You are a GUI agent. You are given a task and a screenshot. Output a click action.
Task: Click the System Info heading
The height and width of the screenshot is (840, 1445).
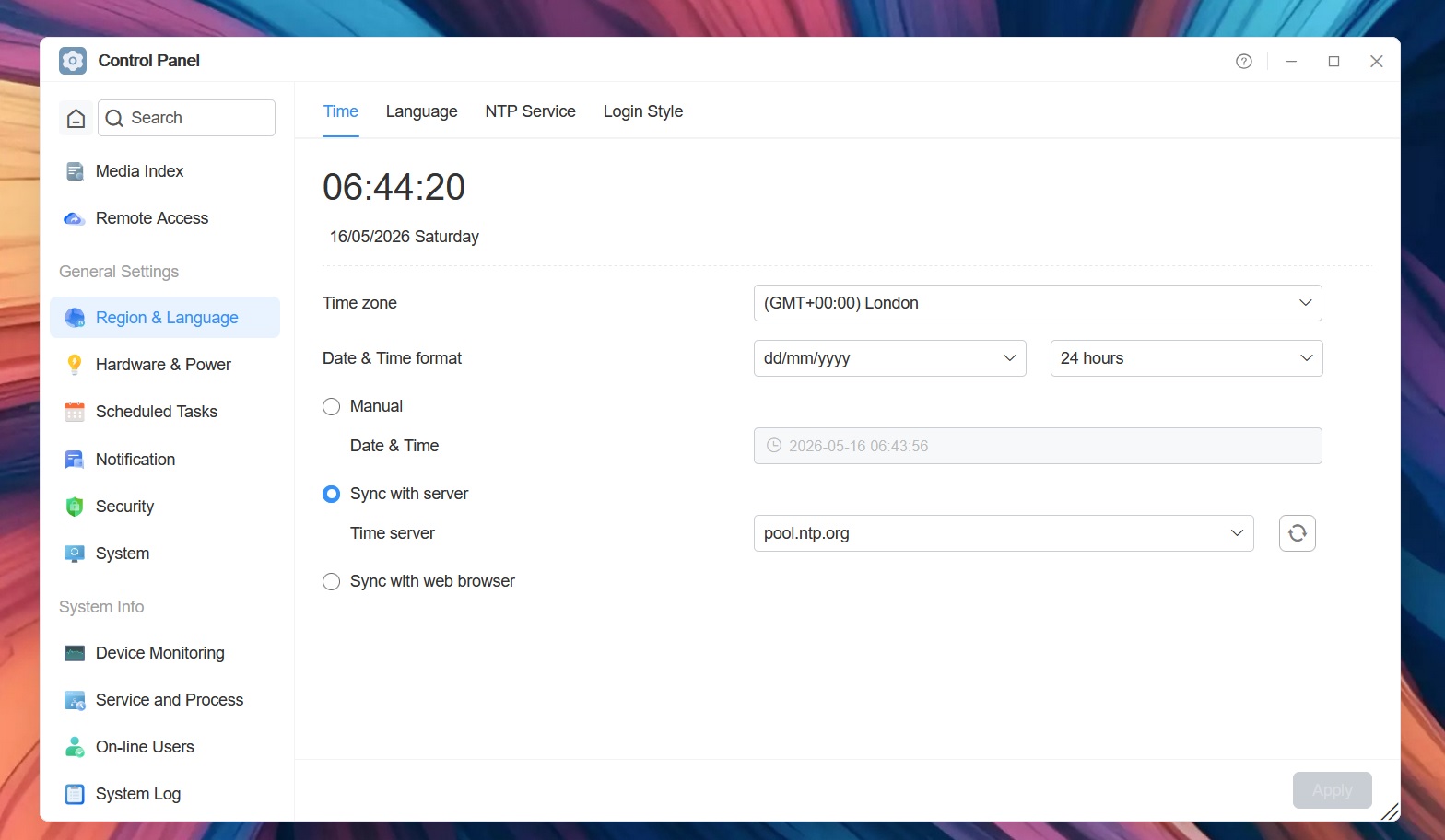[101, 607]
